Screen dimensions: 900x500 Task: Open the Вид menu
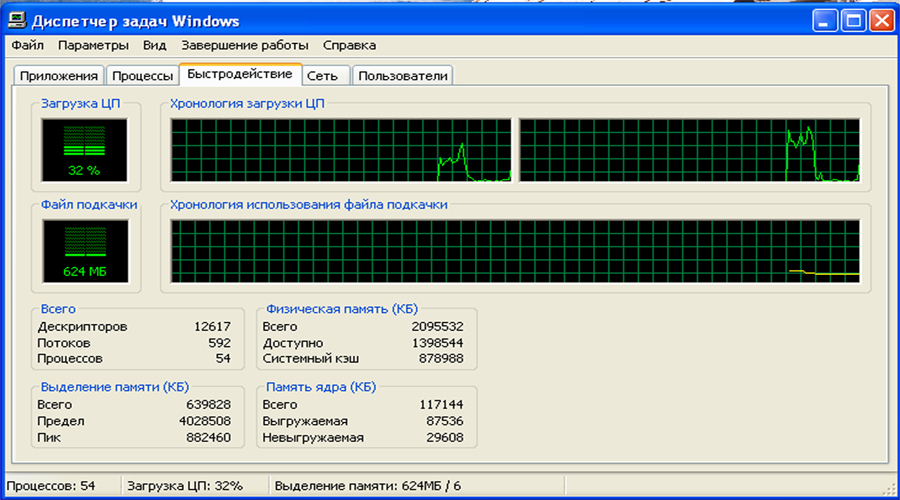[x=154, y=45]
